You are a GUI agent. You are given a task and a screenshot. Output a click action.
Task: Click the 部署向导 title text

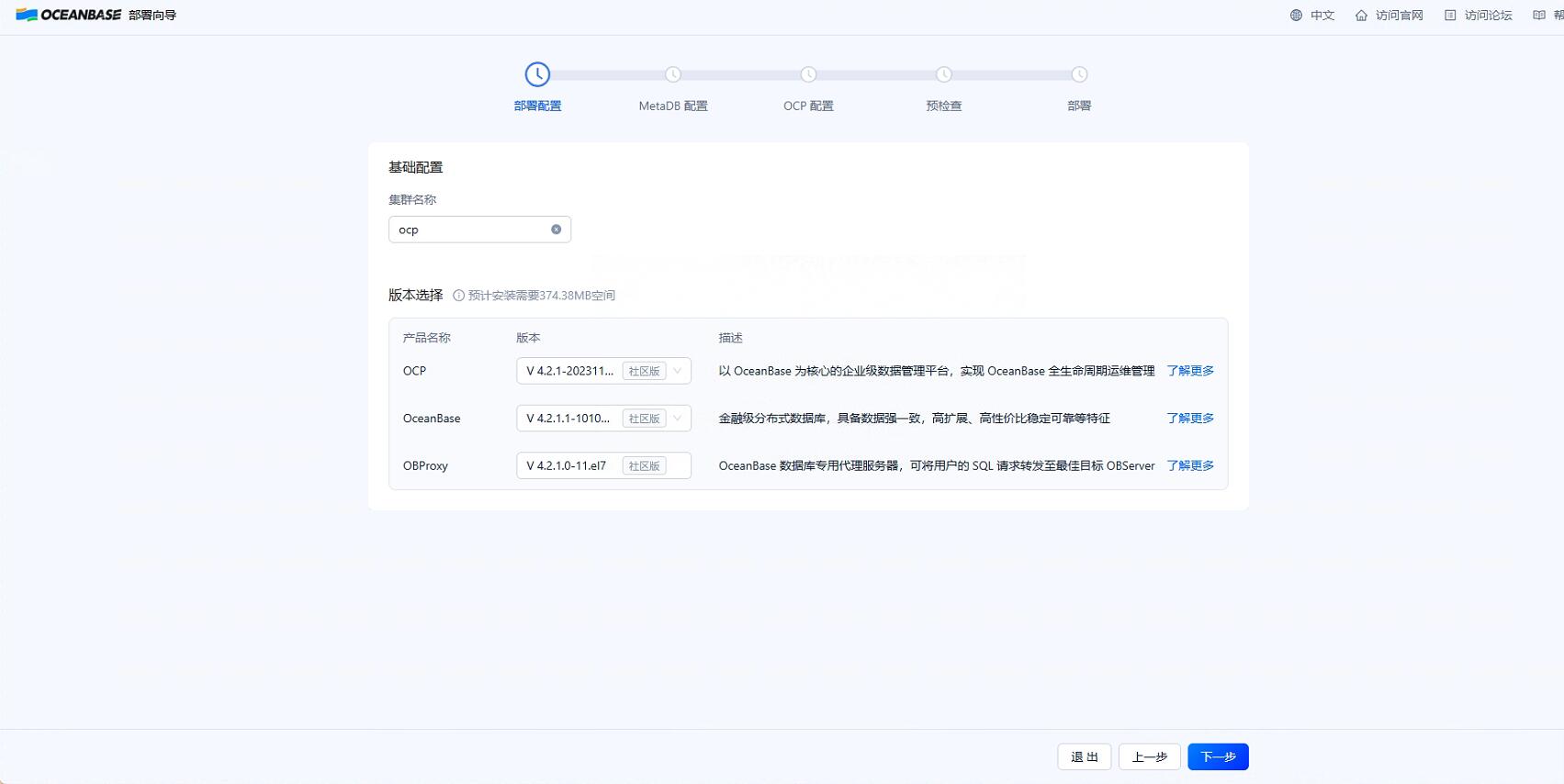(x=152, y=15)
